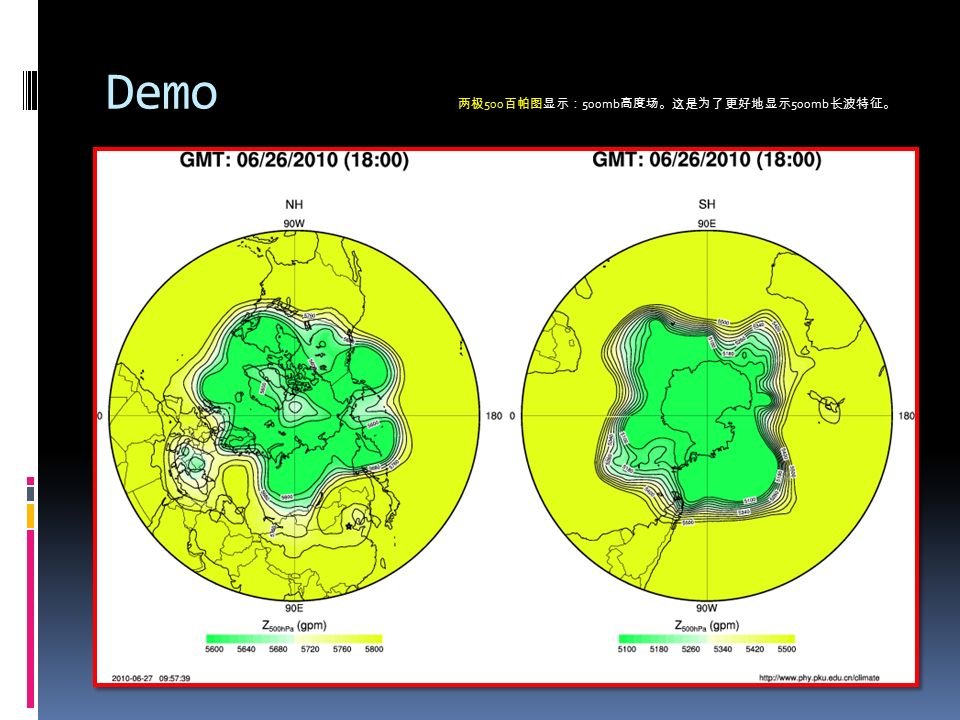The width and height of the screenshot is (960, 720).
Task: Click the "5640" value in NH legend
Action: tap(246, 649)
